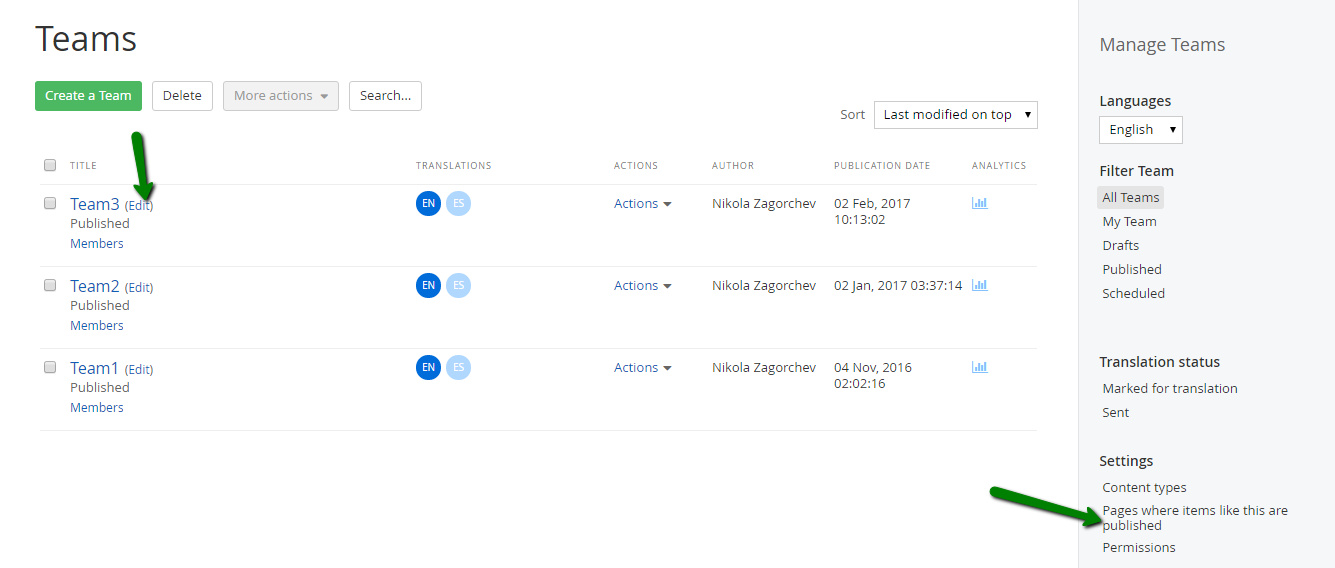Click the author Nikola Zagorchev in the Team3 row
This screenshot has height=568, width=1335.
pyautogui.click(x=764, y=203)
